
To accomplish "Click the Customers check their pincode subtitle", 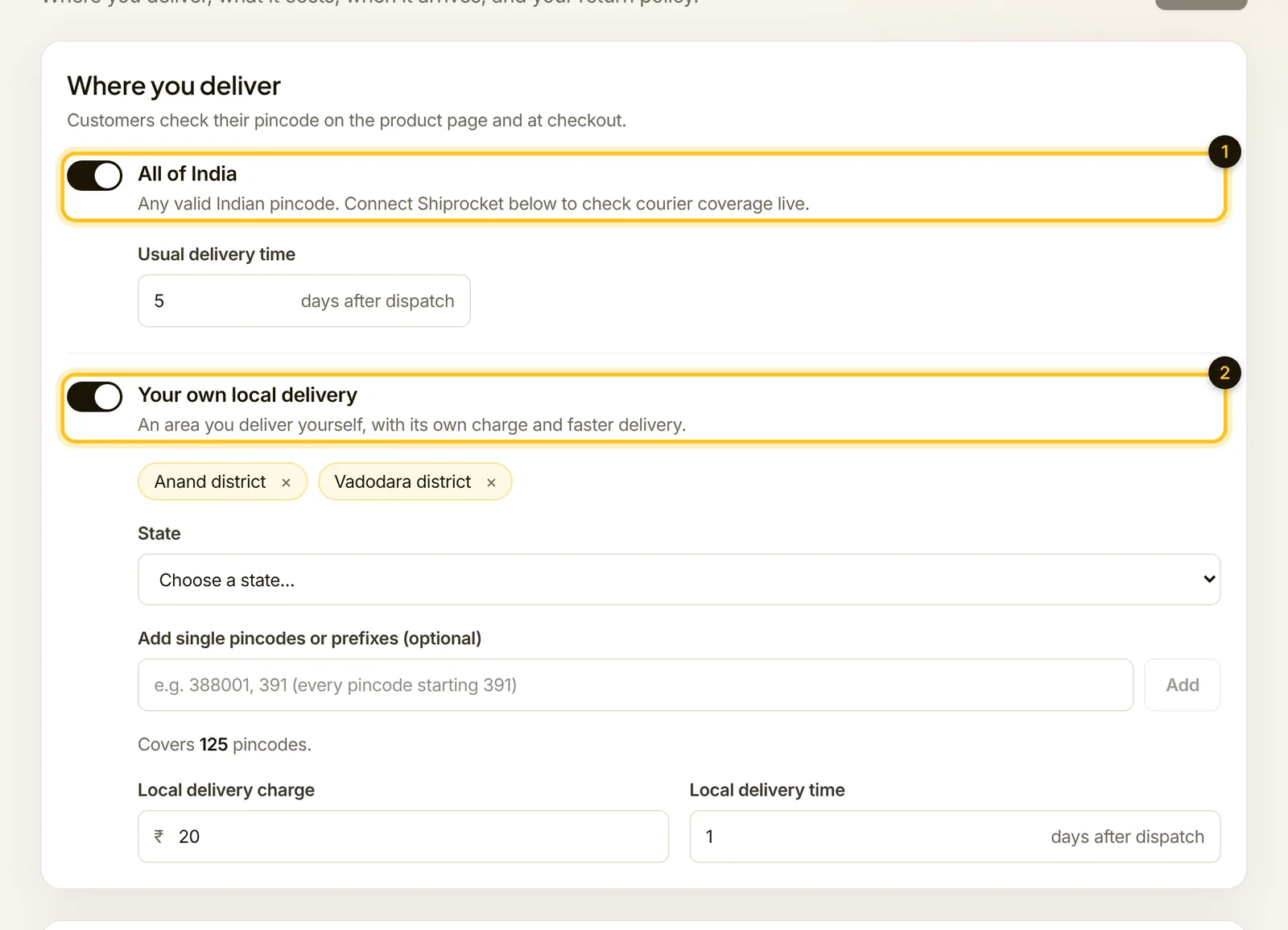I will pos(346,120).
